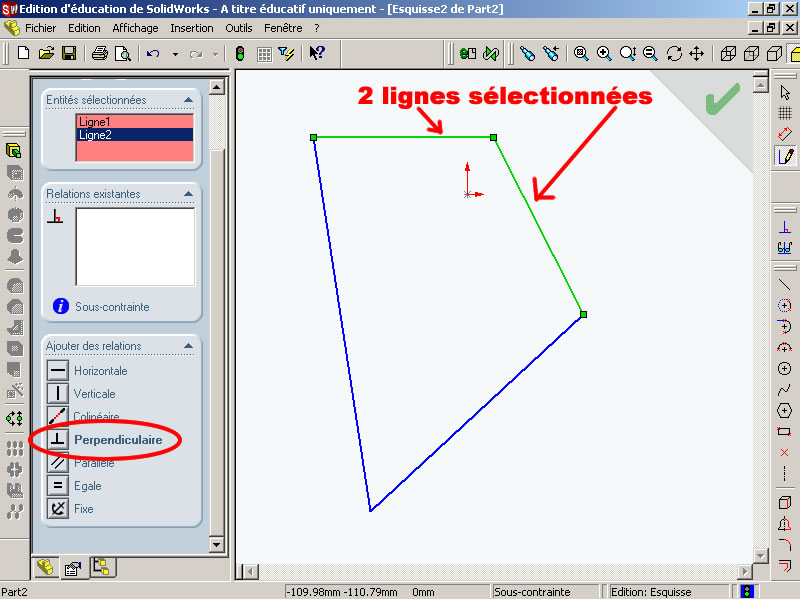Viewport: 800px width, 600px height.
Task: Click the status bar traffic light icon
Action: coord(747,592)
